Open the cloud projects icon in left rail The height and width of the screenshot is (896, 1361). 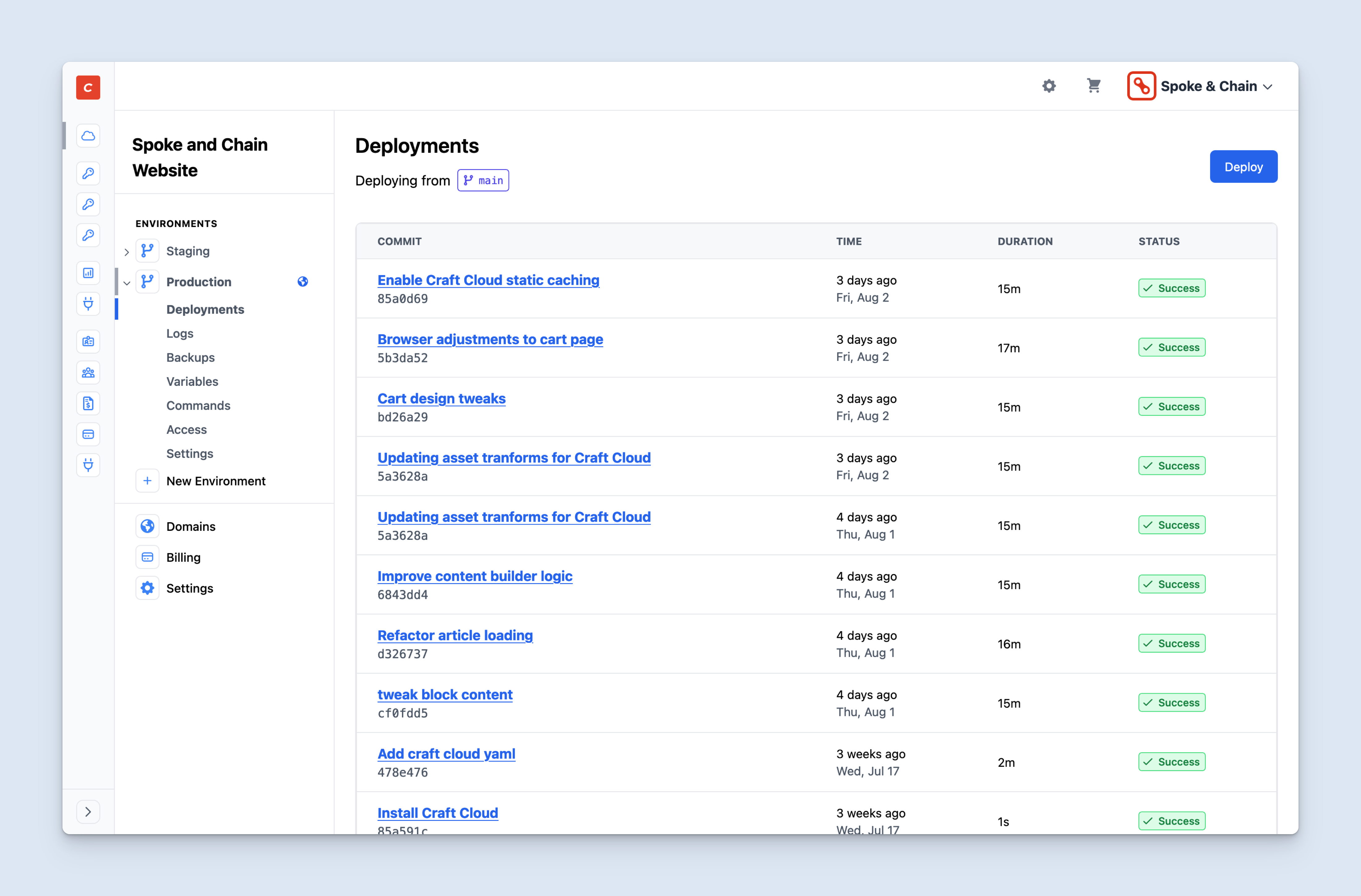click(x=88, y=136)
